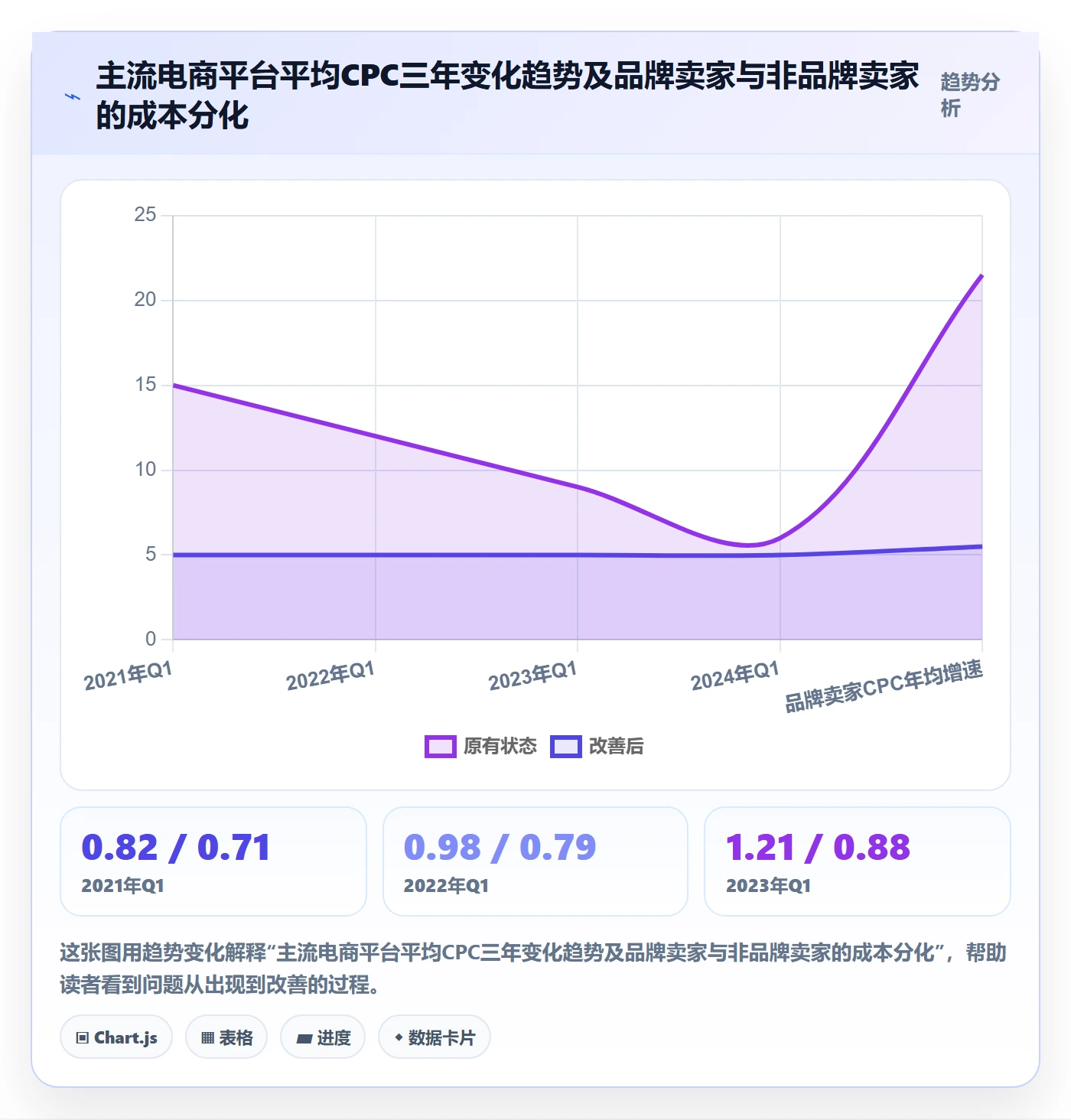1071x1120 pixels.
Task: Click the purple line peak at the last category
Action: point(981,275)
